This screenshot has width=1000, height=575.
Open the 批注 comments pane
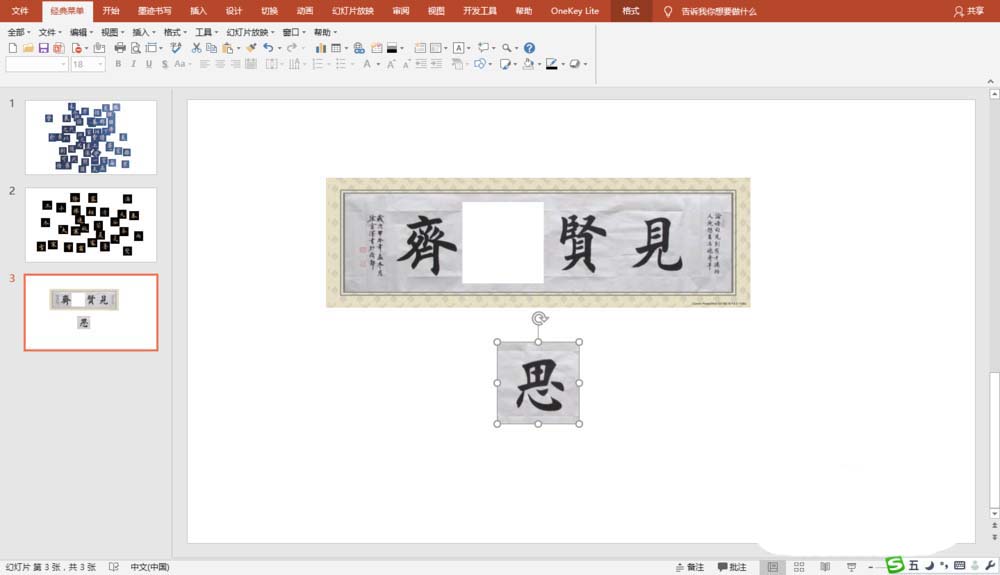point(732,567)
